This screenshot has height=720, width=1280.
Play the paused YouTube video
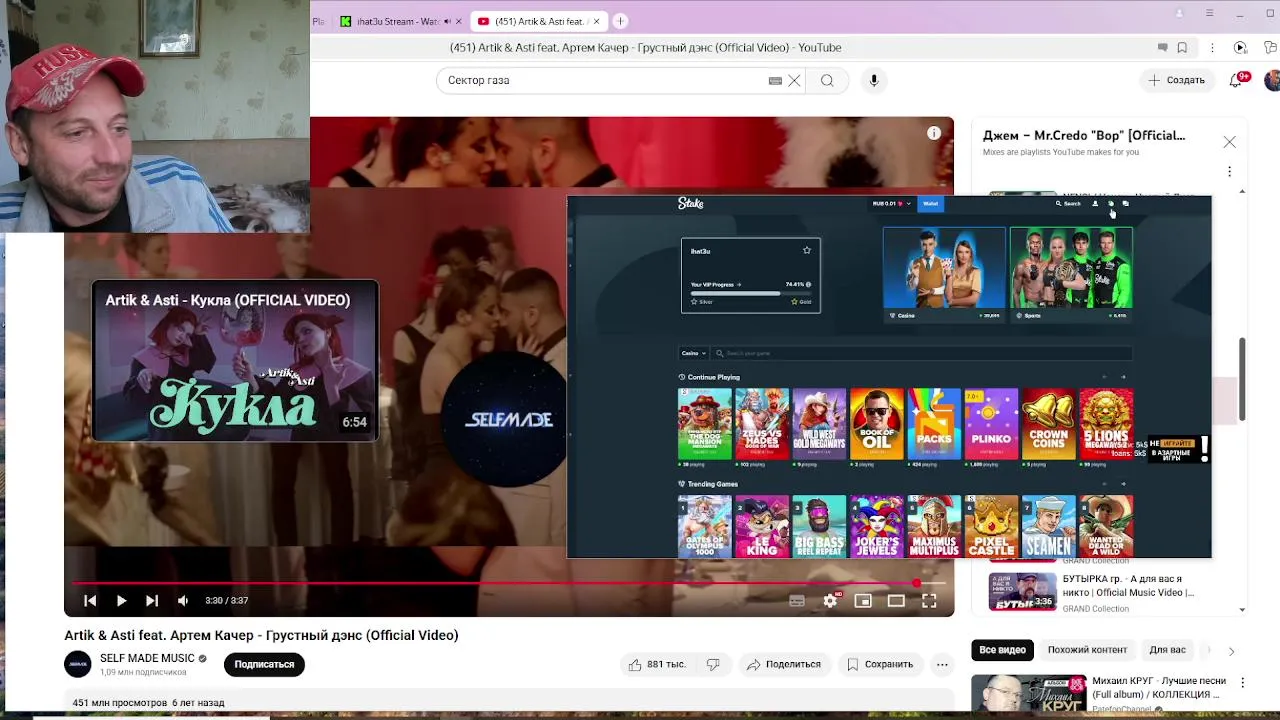point(121,601)
